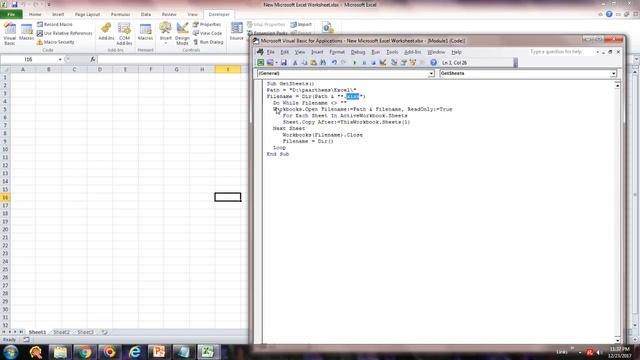The width and height of the screenshot is (640, 360).
Task: Open Project Explorer from VBA toolbar
Action: (394, 62)
